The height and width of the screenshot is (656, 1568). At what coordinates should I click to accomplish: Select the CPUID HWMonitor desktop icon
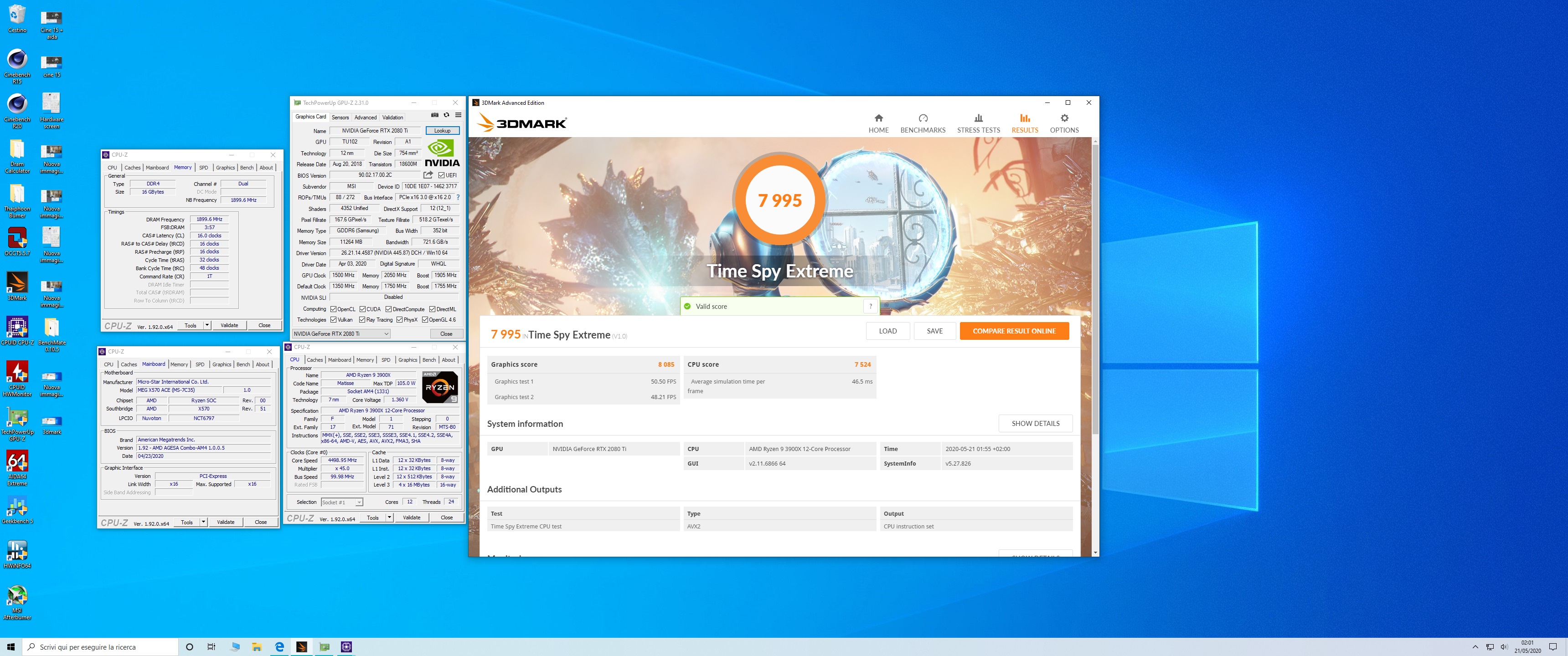click(x=17, y=379)
